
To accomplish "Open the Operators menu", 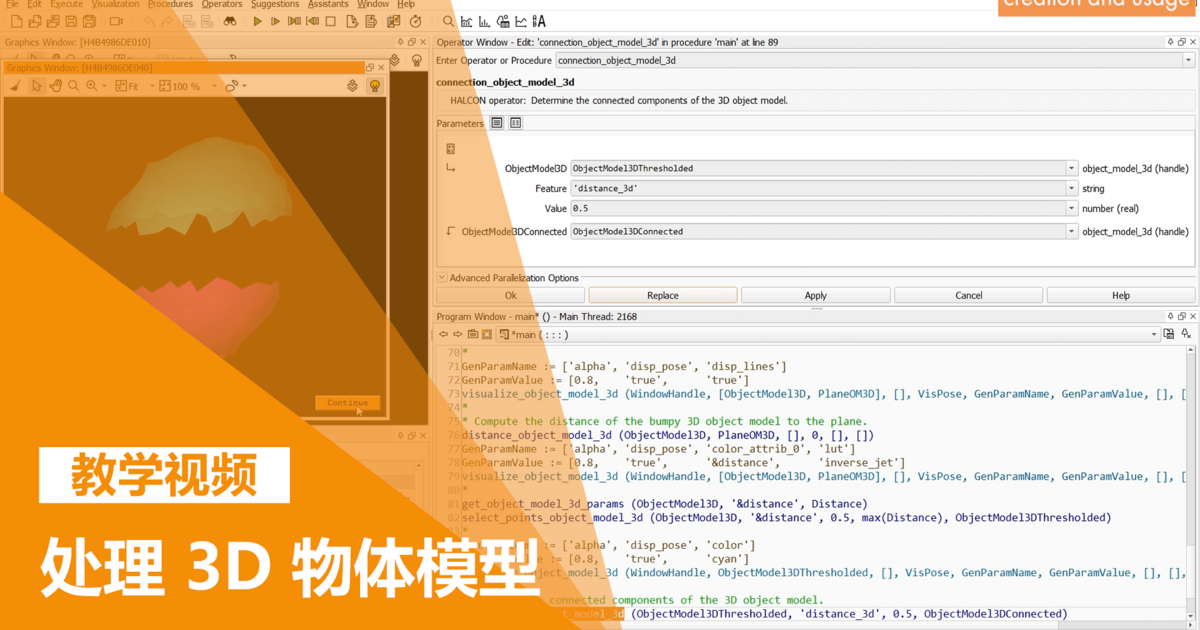I will pyautogui.click(x=222, y=4).
